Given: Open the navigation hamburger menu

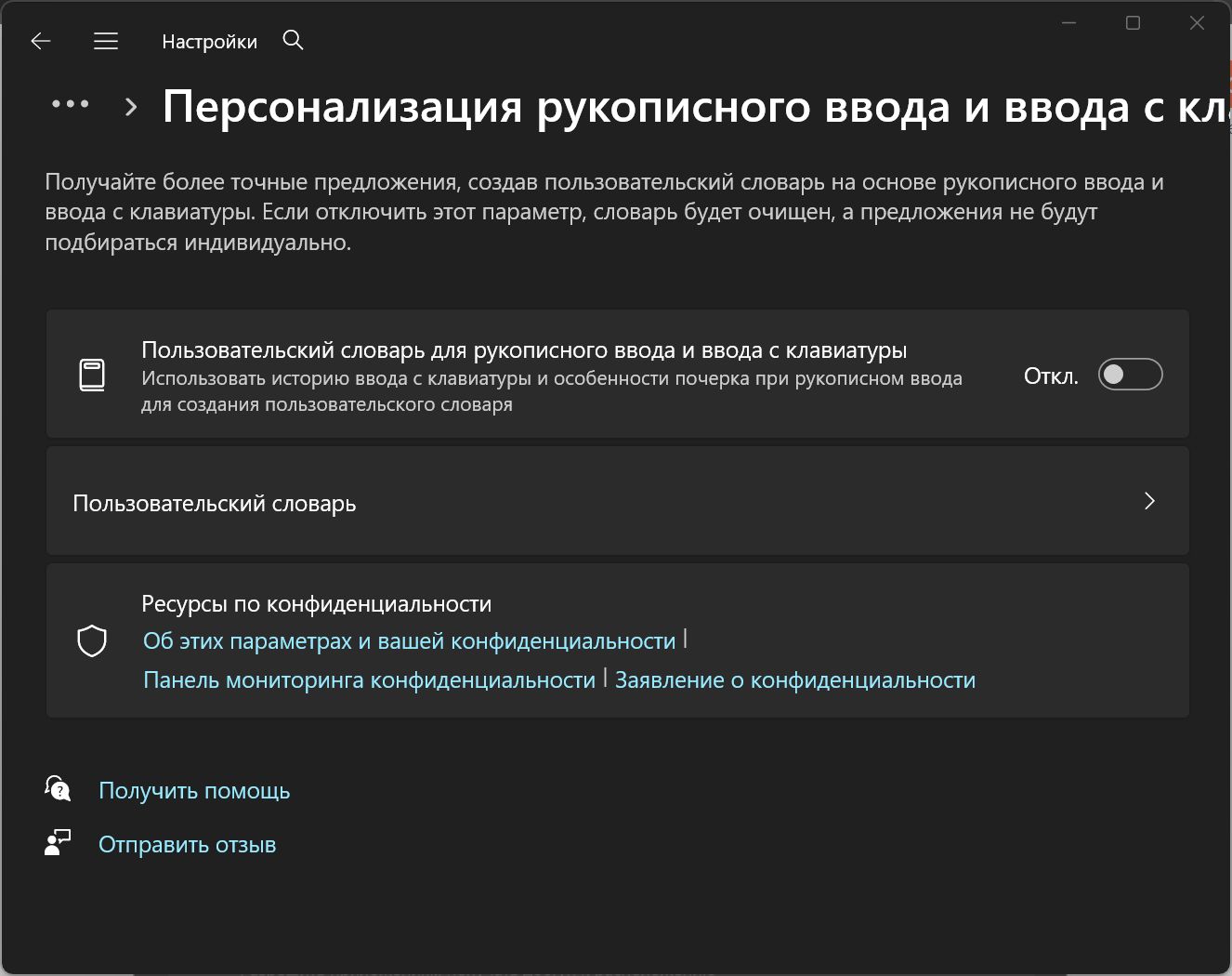Looking at the screenshot, I should point(105,41).
